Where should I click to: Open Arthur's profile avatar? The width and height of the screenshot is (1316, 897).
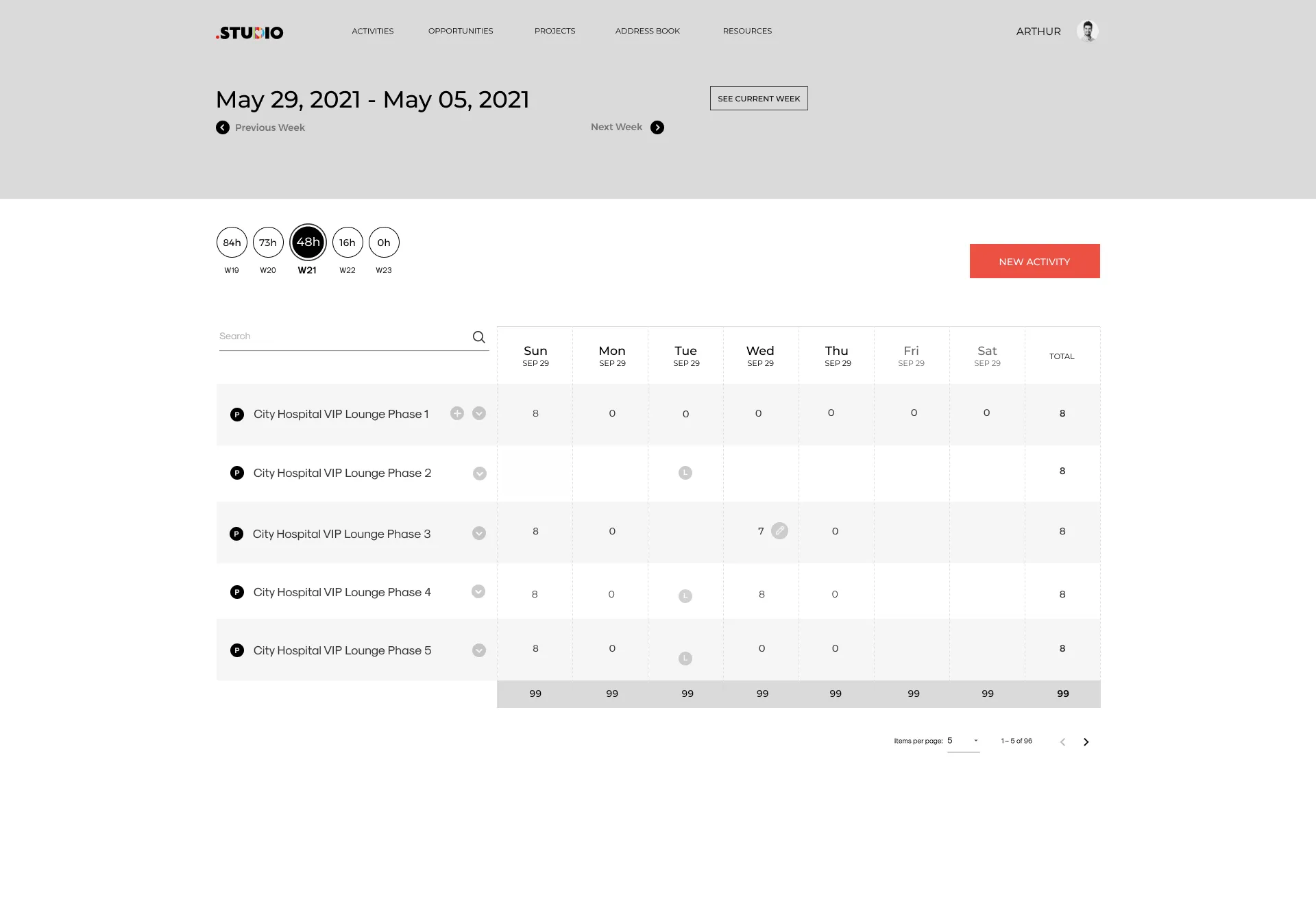(1088, 31)
